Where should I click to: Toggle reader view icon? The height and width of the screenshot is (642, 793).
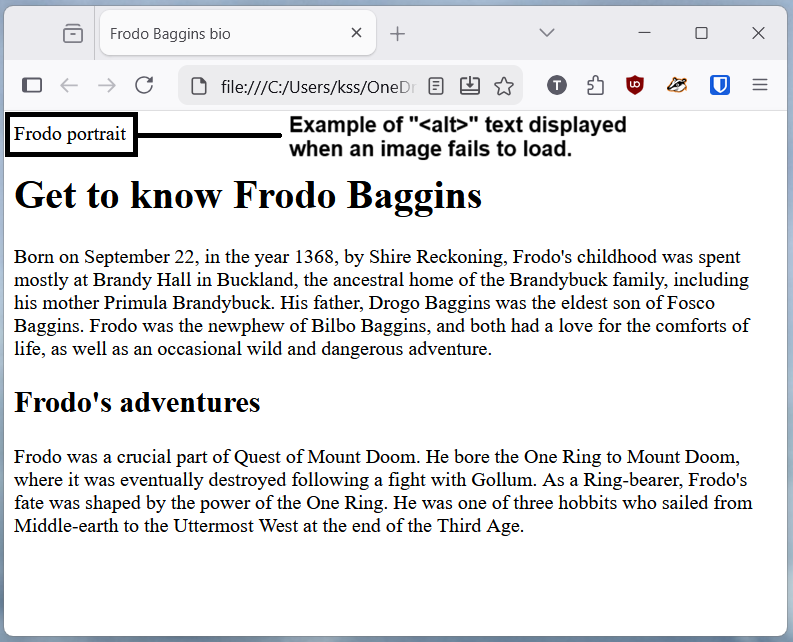(x=435, y=86)
